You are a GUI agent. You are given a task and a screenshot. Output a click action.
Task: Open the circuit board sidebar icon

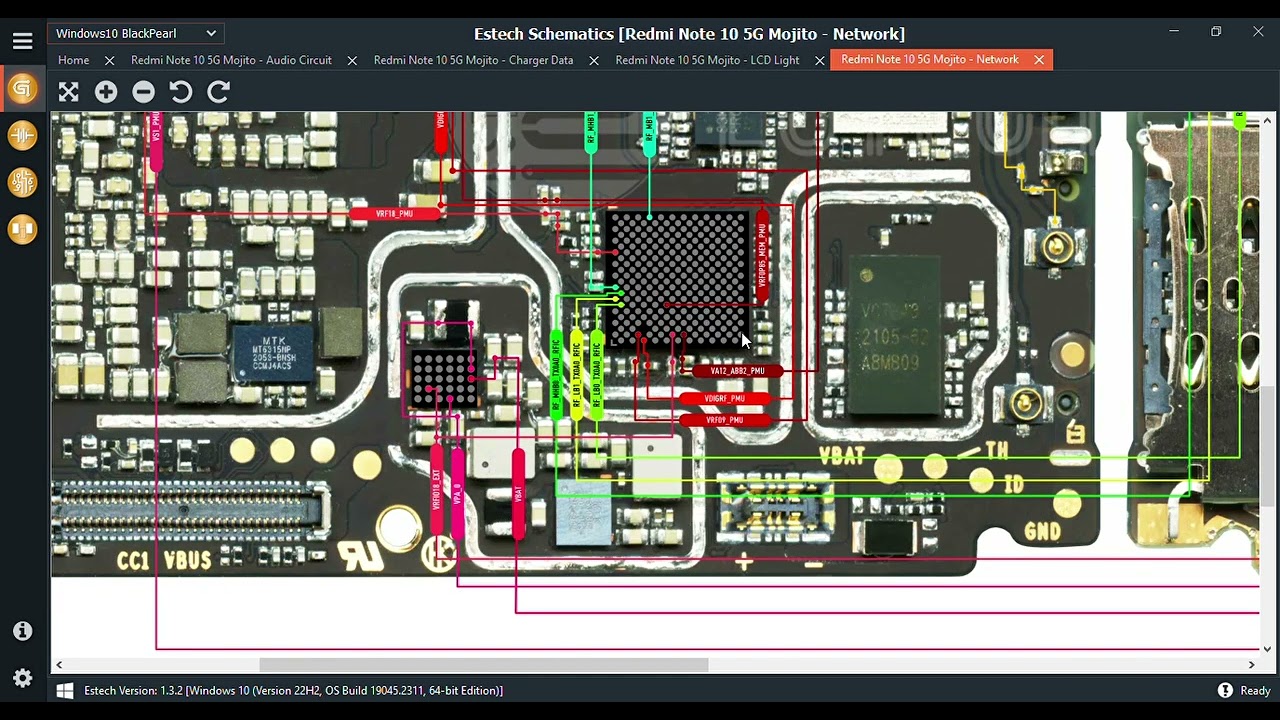tap(22, 182)
